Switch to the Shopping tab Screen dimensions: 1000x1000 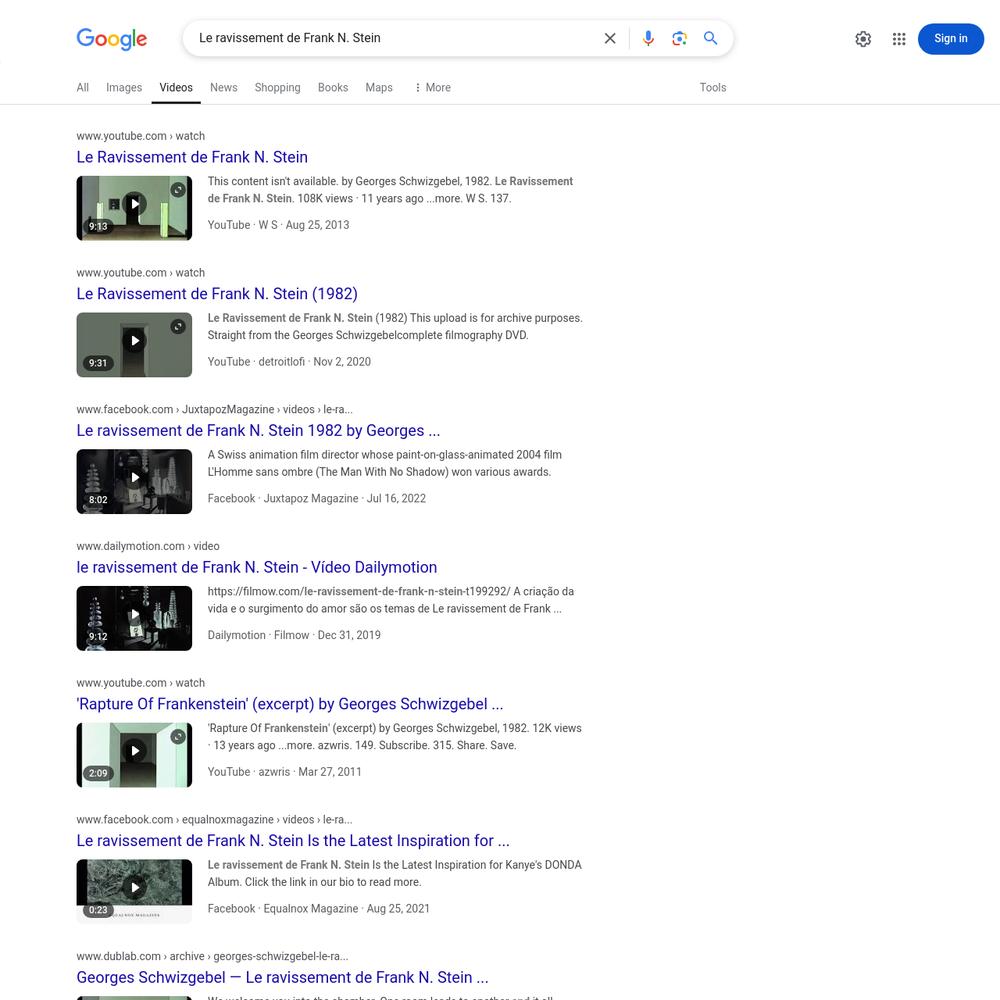tap(277, 87)
